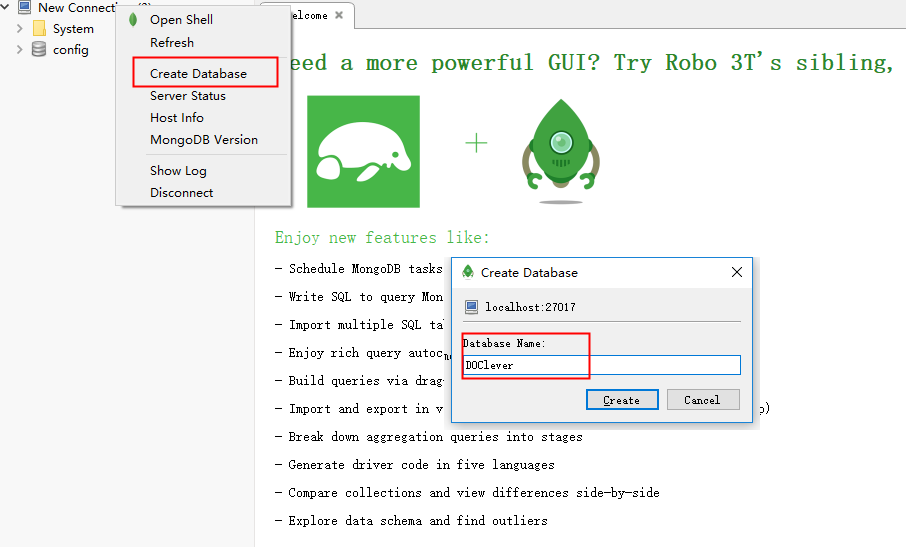Switch to the Welcome tab

point(309,15)
